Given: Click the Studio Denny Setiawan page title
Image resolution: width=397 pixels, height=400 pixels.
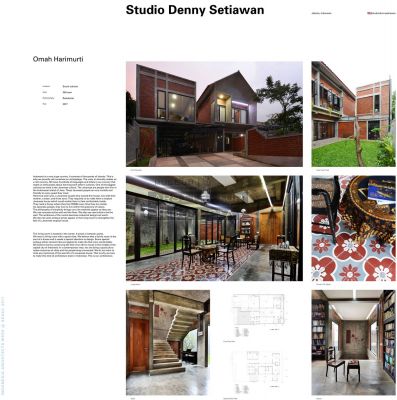Looking at the screenshot, I should tap(195, 10).
